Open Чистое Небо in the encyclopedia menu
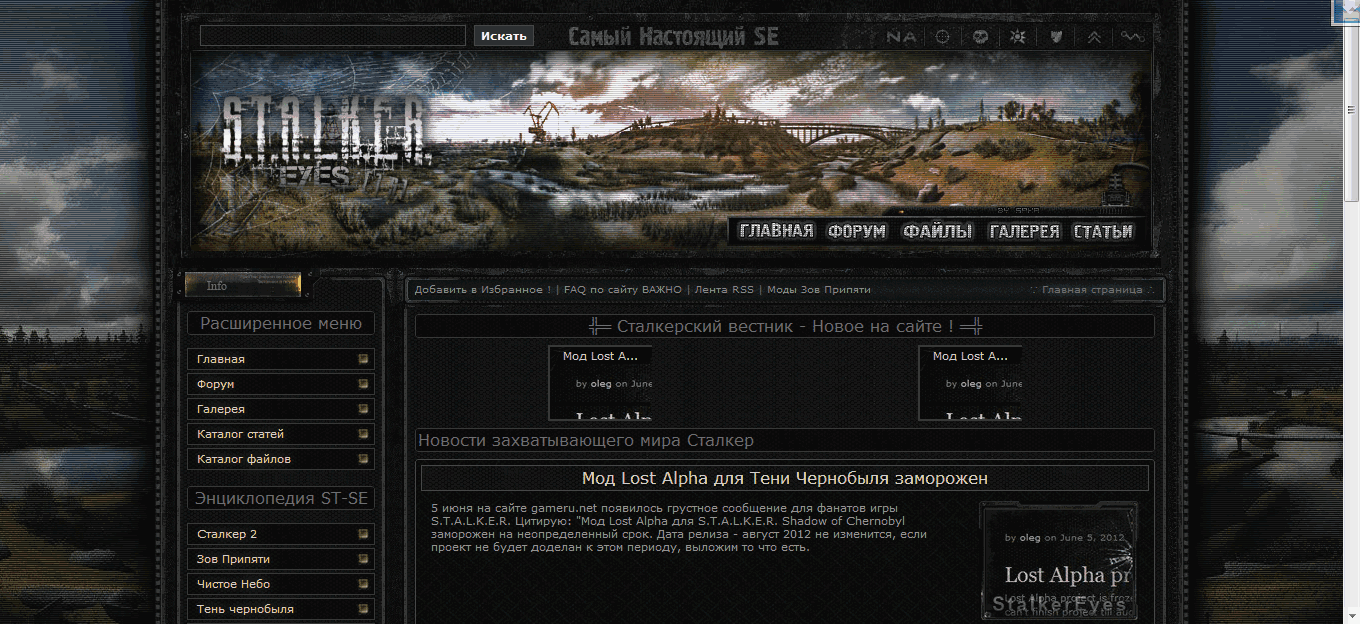Screen dimensions: 1360x624 281,584
